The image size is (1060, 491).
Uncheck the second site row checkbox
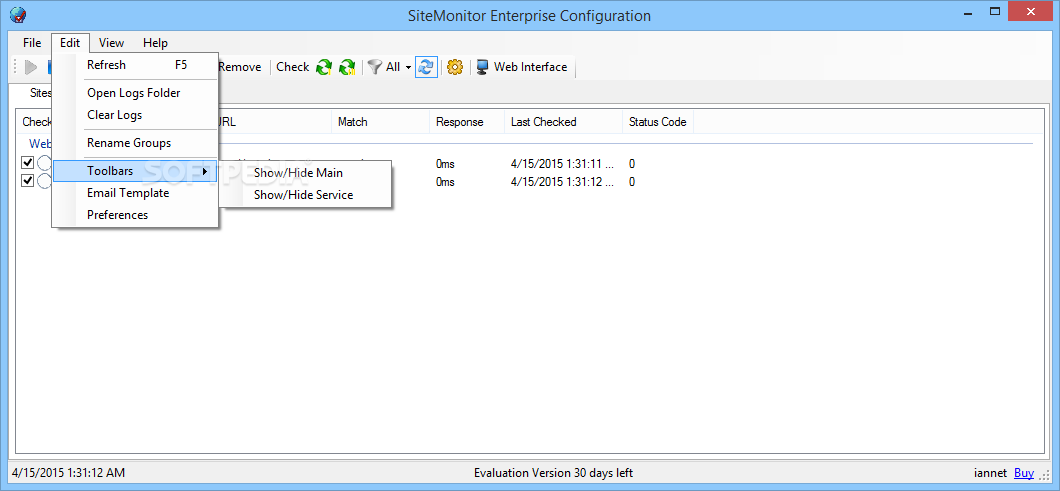pyautogui.click(x=28, y=181)
